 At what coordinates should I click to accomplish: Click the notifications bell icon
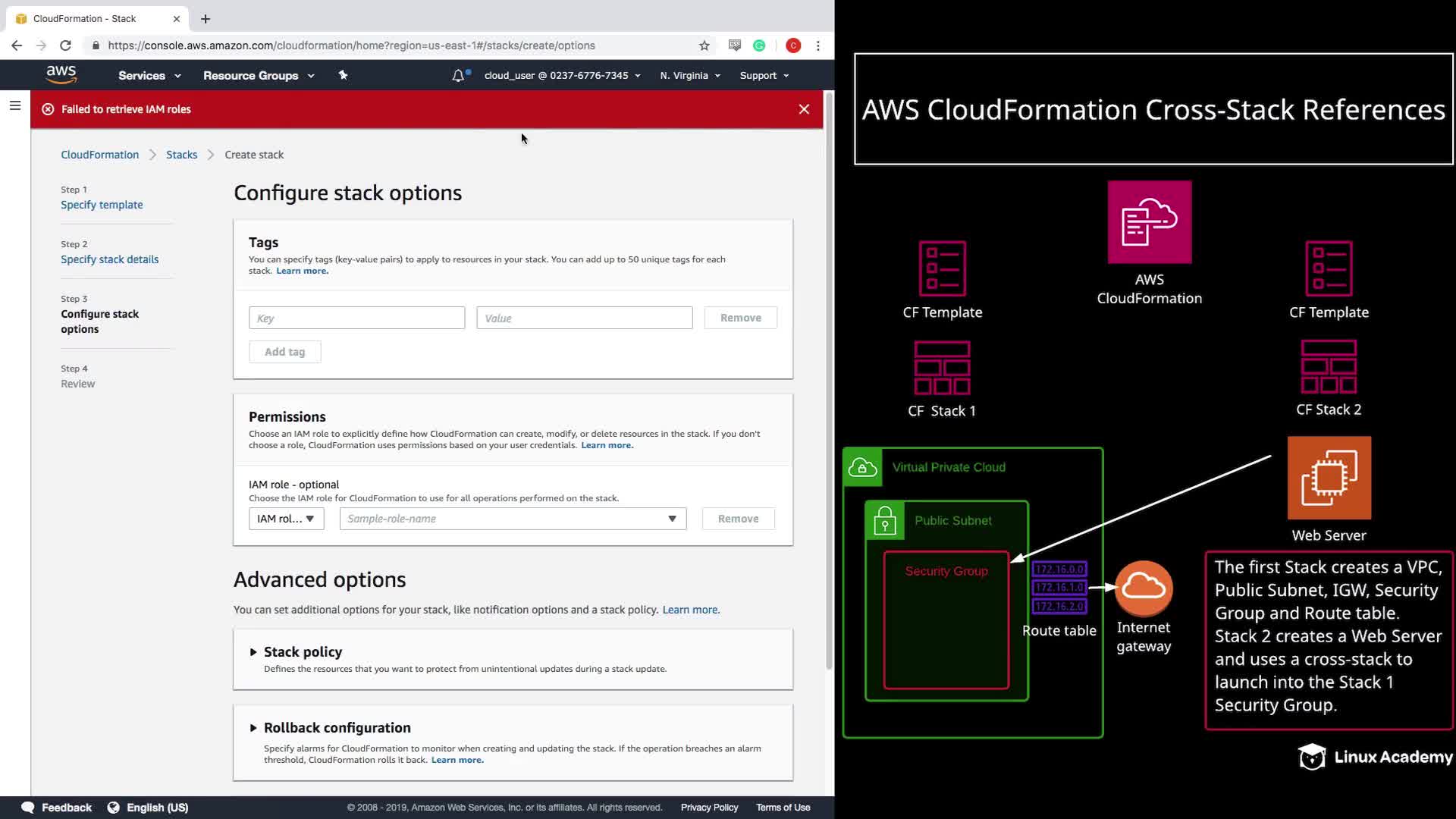pos(458,76)
